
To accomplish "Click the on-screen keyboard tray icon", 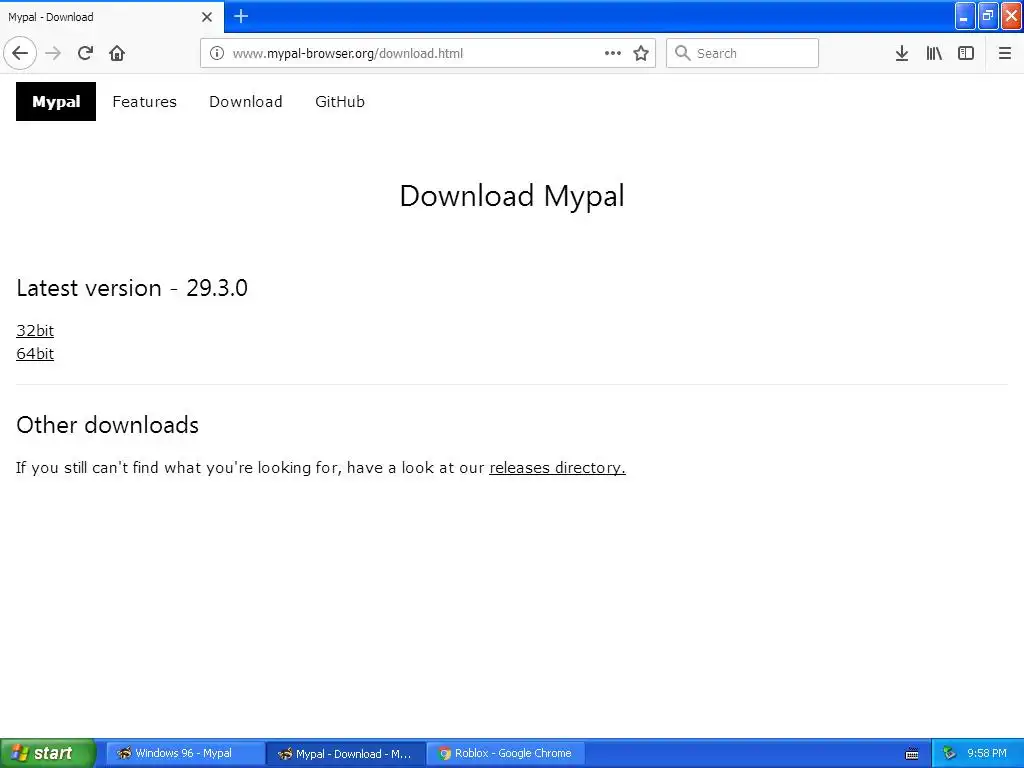I will coord(912,754).
